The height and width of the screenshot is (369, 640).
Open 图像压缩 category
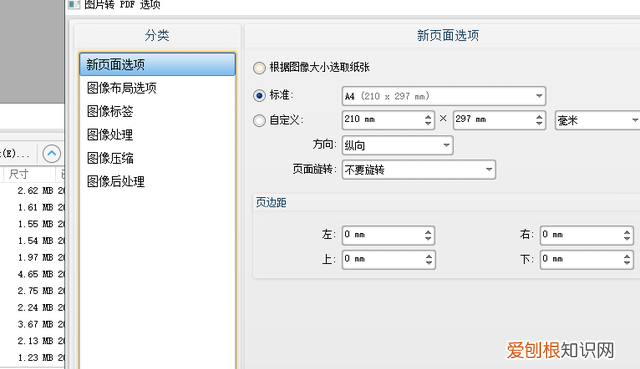tap(158, 158)
